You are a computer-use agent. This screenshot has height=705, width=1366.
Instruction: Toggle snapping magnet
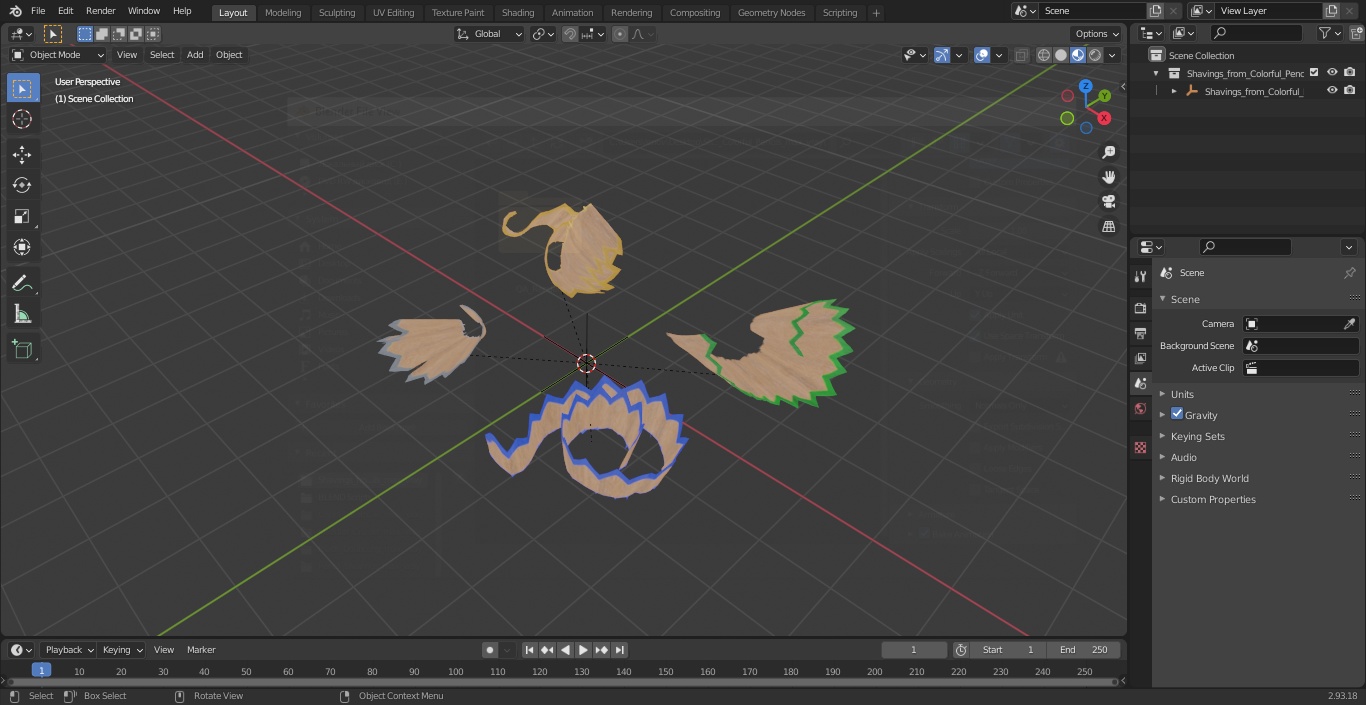point(570,34)
